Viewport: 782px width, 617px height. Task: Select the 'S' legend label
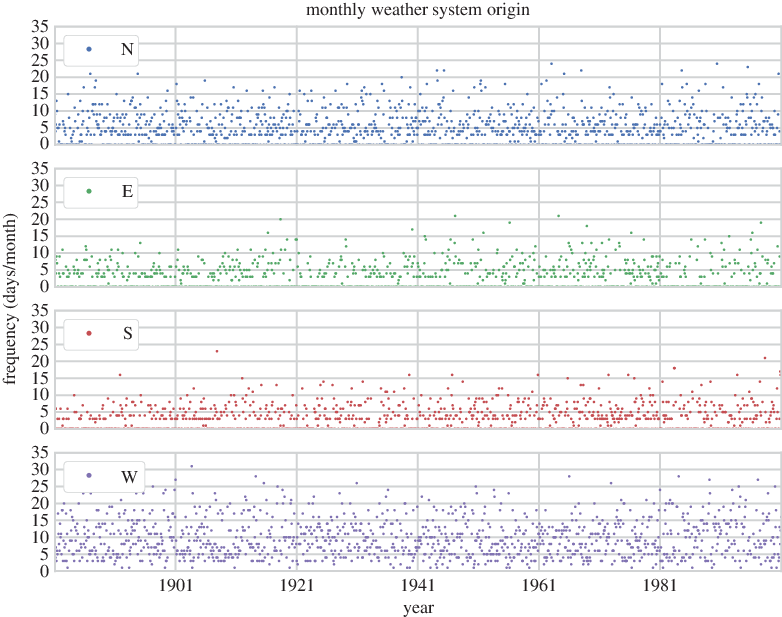[128, 333]
